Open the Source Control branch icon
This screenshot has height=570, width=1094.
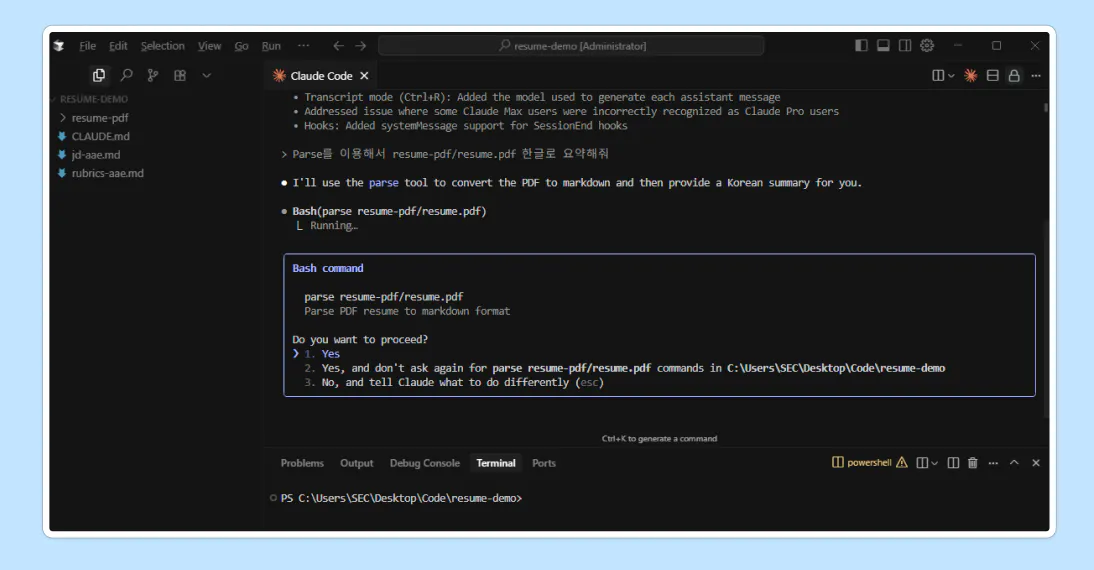[x=153, y=75]
